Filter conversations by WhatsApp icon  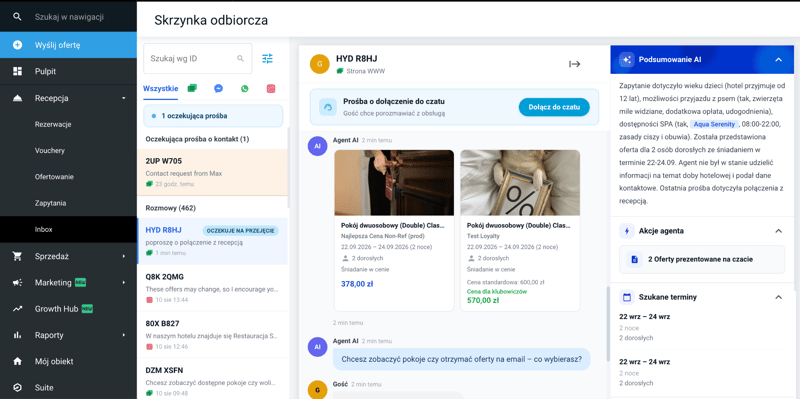(x=244, y=88)
